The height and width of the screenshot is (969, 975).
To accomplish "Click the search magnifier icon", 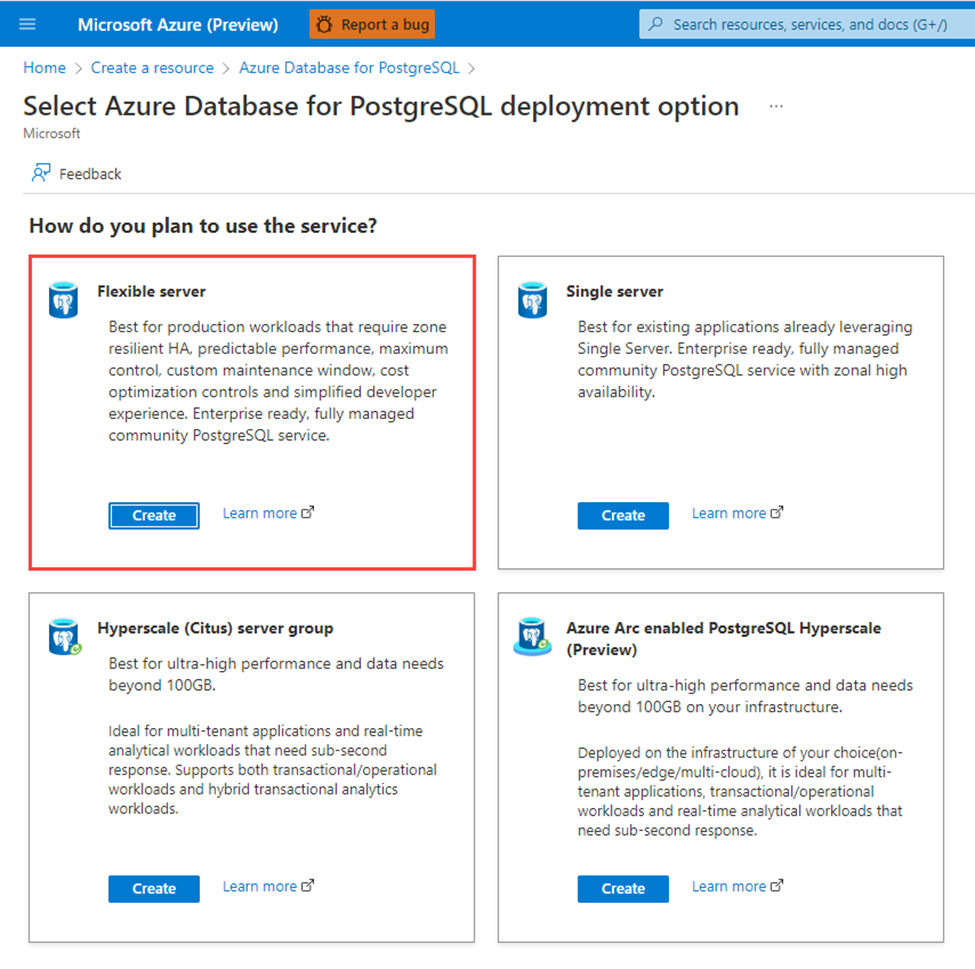I will pos(655,24).
